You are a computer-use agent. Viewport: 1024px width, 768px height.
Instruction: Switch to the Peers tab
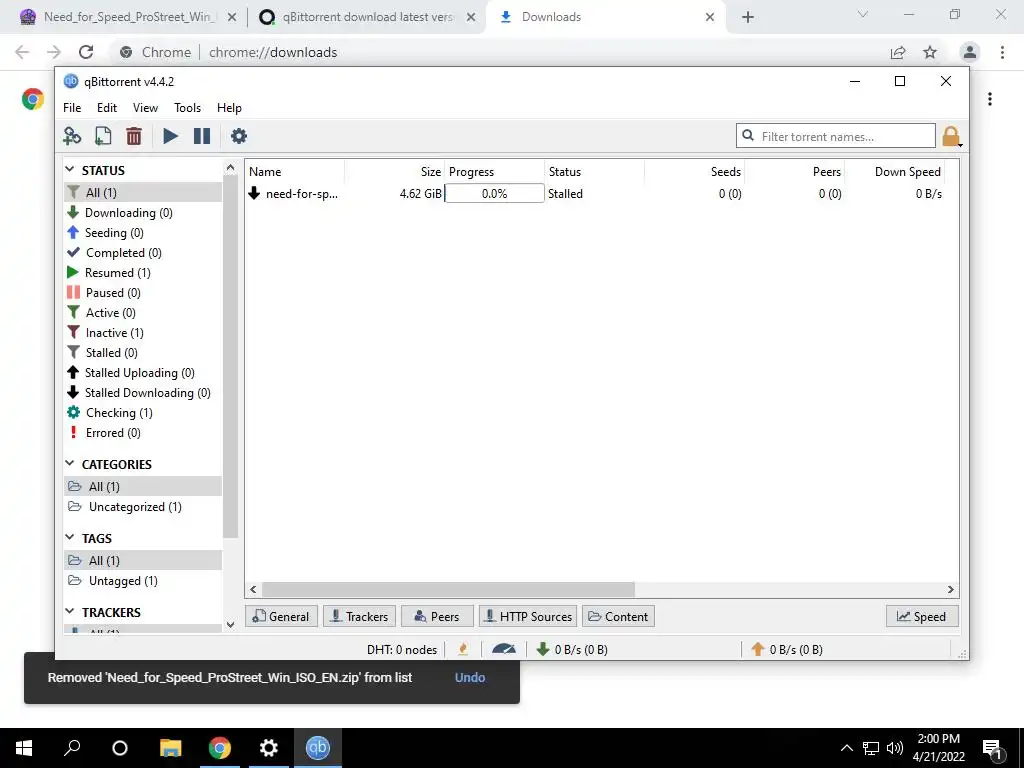coord(437,616)
